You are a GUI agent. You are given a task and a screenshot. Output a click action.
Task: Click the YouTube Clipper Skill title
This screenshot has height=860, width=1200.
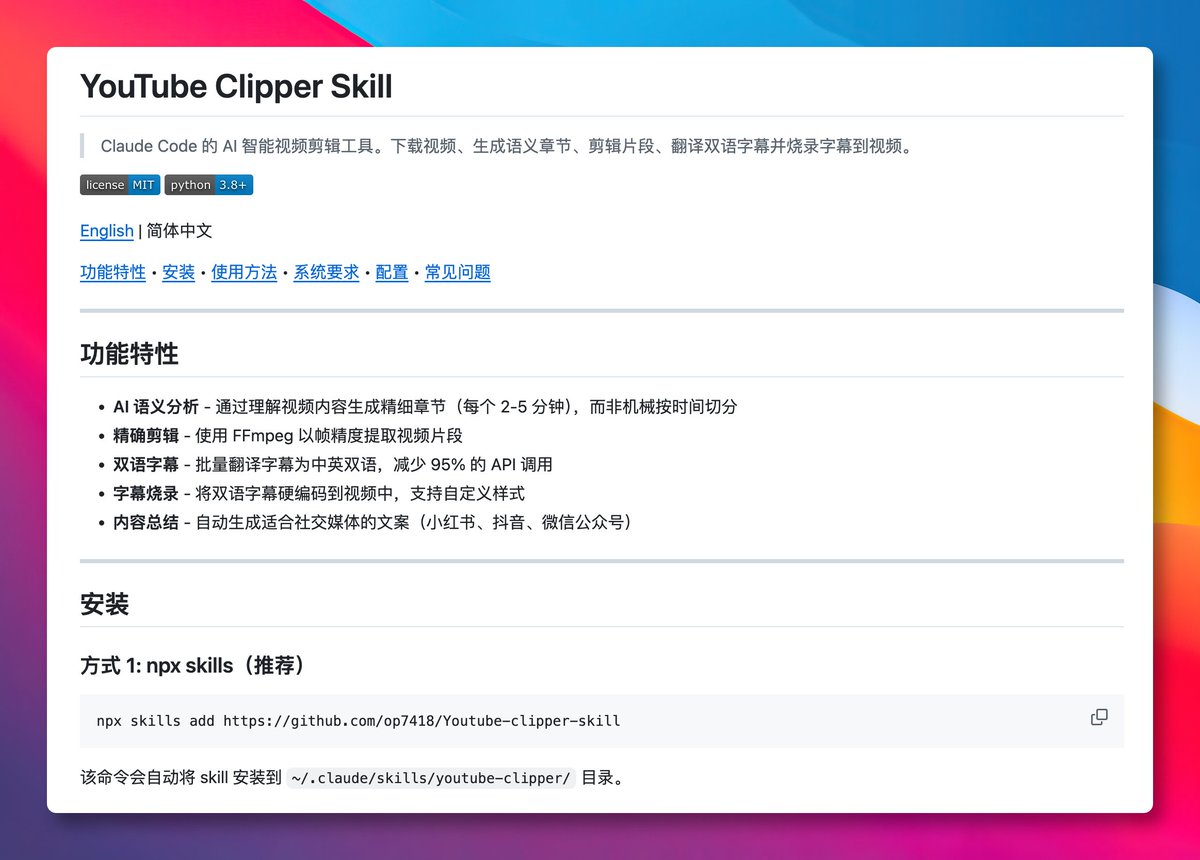click(236, 87)
